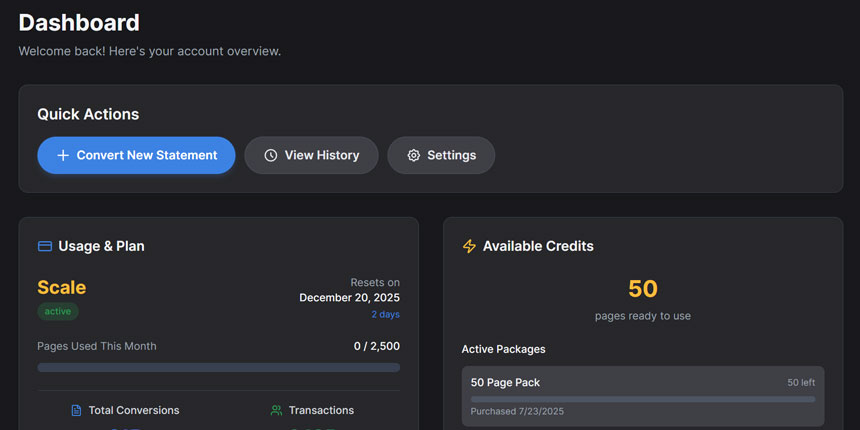The height and width of the screenshot is (430, 860).
Task: Open View History
Action: [311, 155]
